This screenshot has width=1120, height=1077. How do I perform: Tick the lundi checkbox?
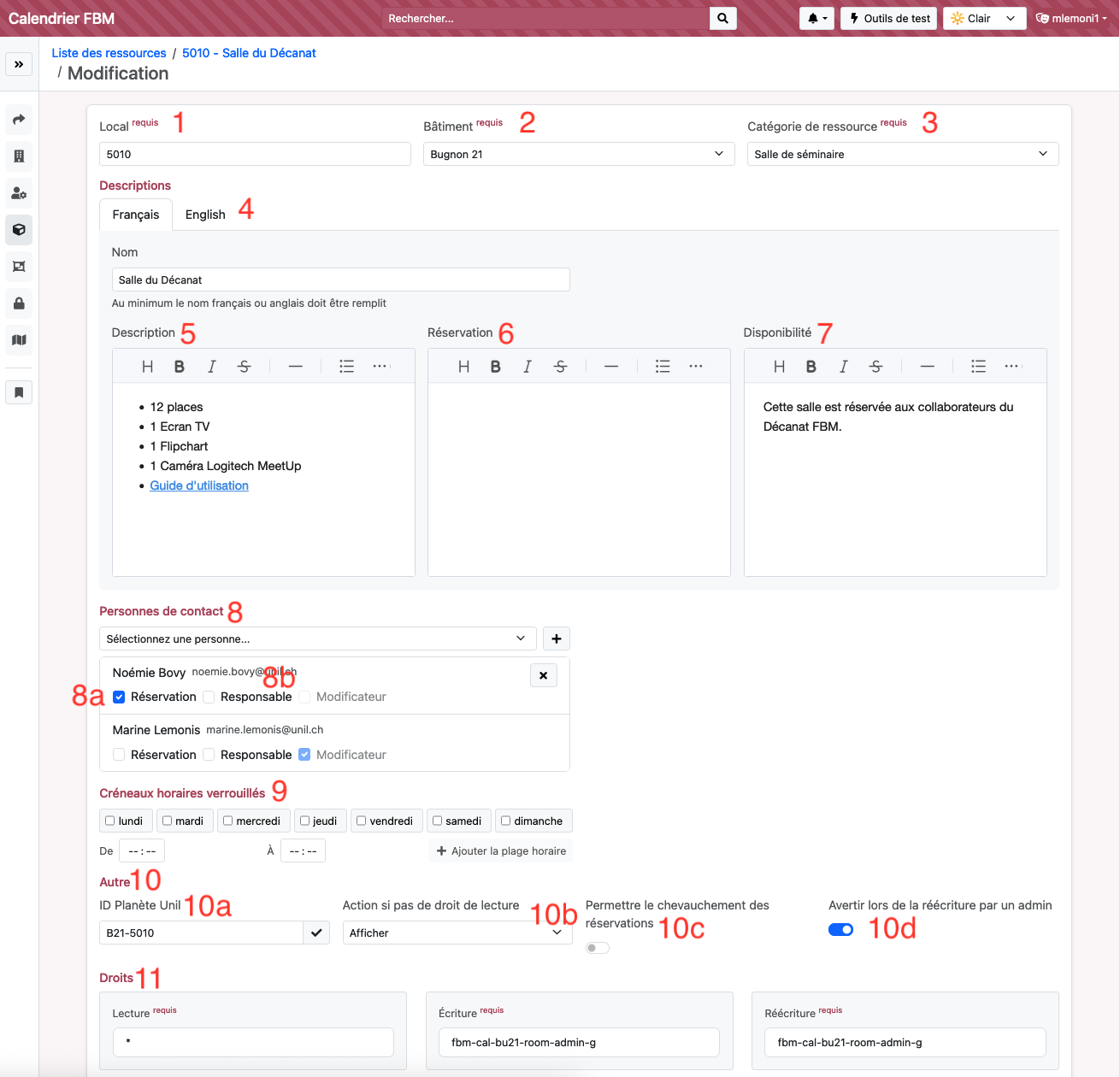click(110, 821)
